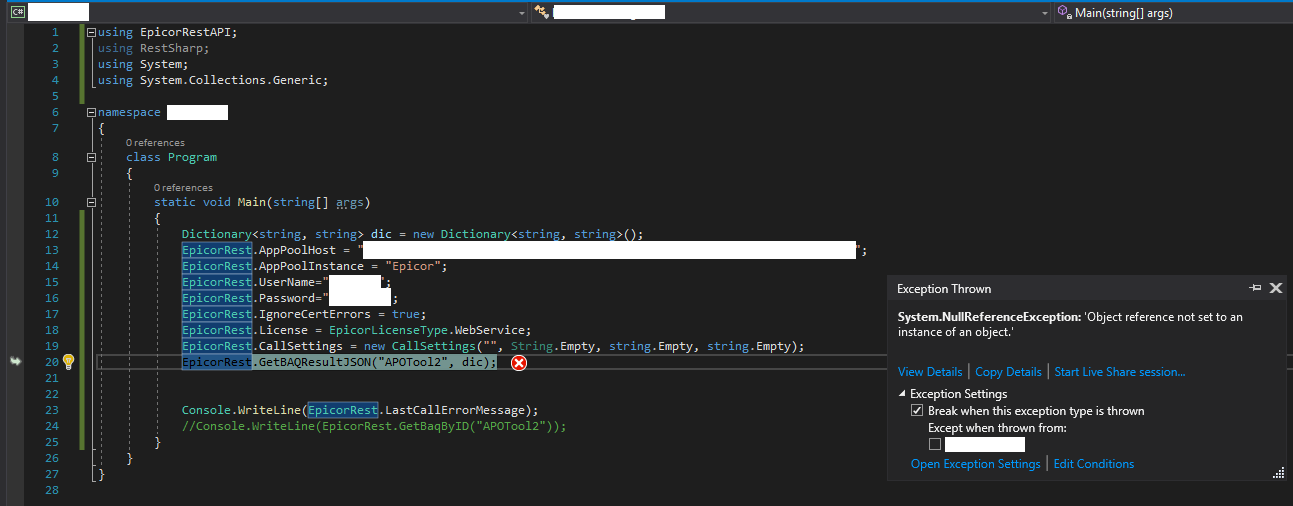Click using EpicorRestAPI; line

[x=168, y=32]
